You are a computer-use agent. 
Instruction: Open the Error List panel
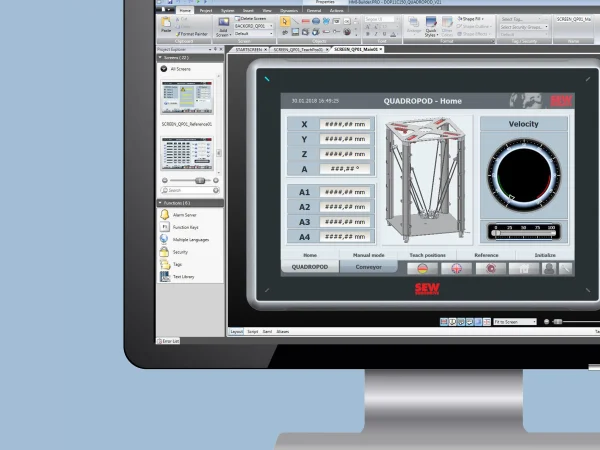pyautogui.click(x=168, y=341)
